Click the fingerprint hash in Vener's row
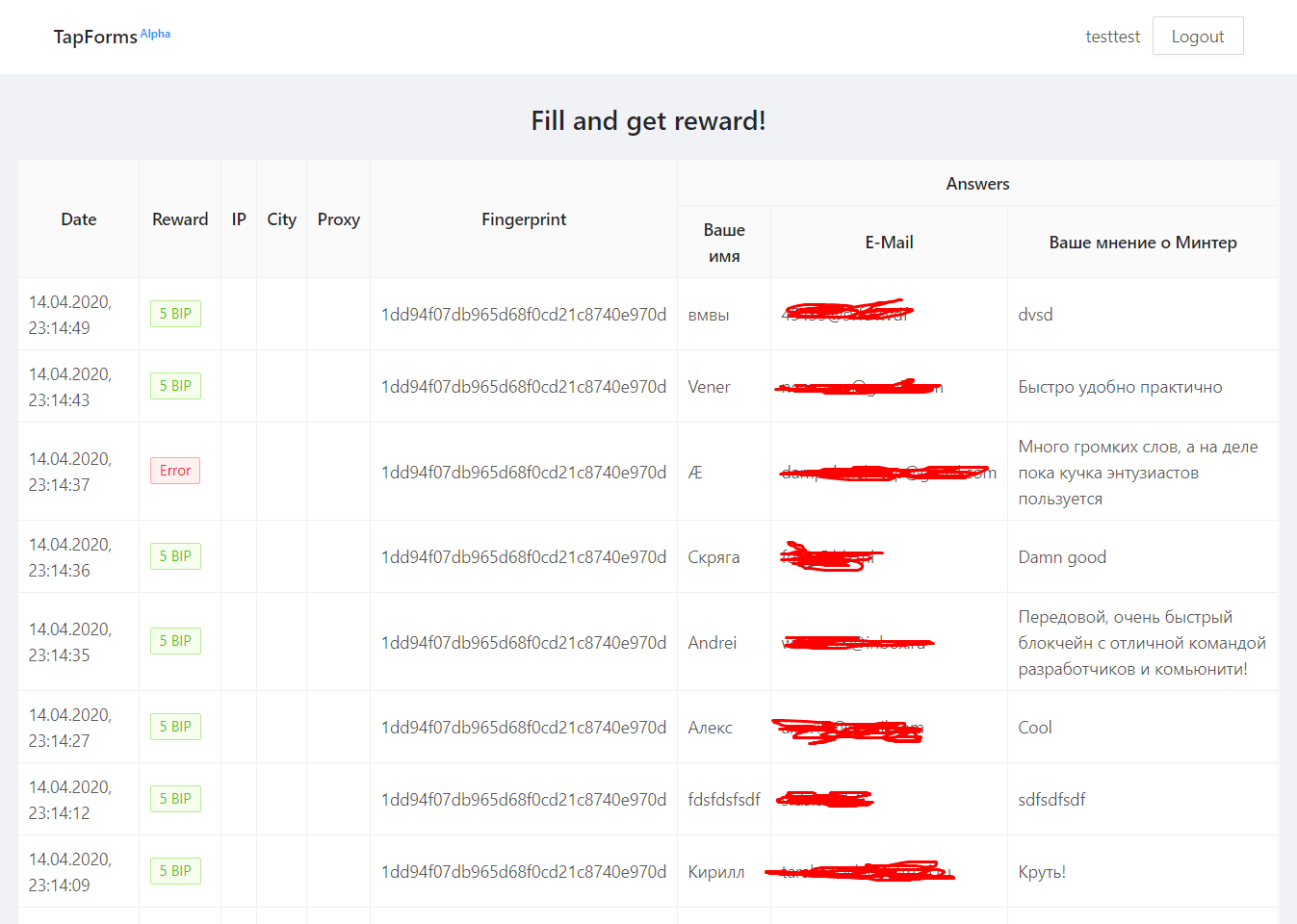The width and height of the screenshot is (1297, 924). (524, 387)
